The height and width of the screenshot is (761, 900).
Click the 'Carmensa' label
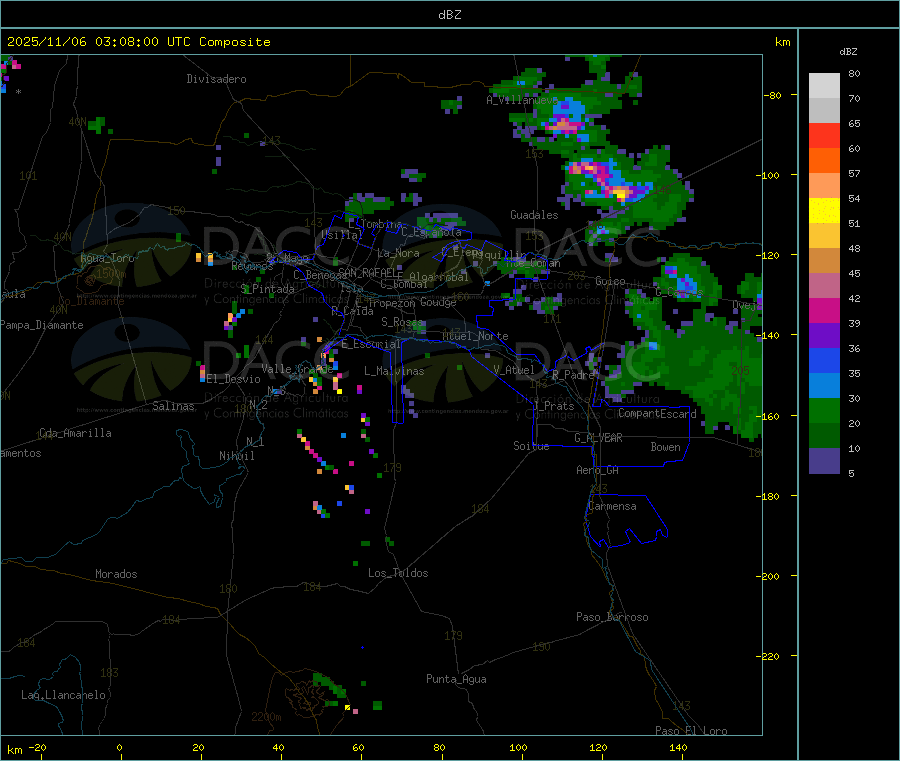pos(612,506)
